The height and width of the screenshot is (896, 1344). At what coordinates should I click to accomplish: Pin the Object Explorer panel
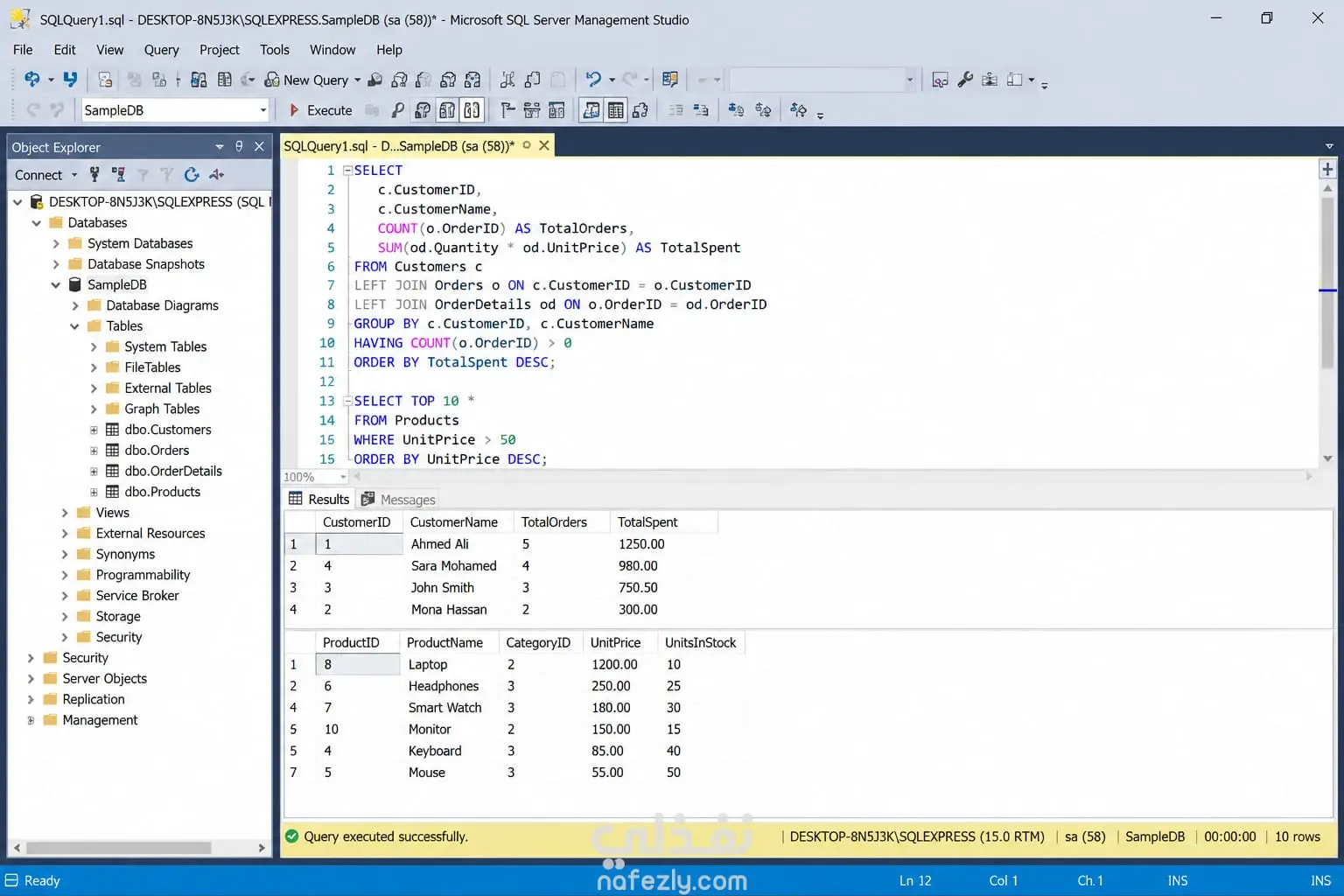(239, 146)
